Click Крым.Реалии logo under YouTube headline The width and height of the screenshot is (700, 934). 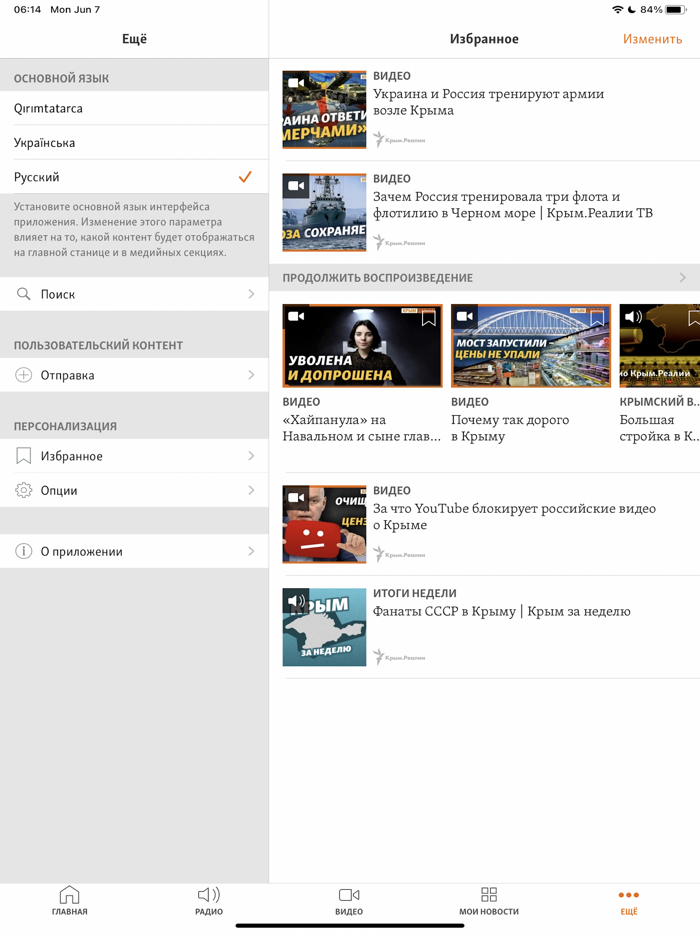pos(399,555)
